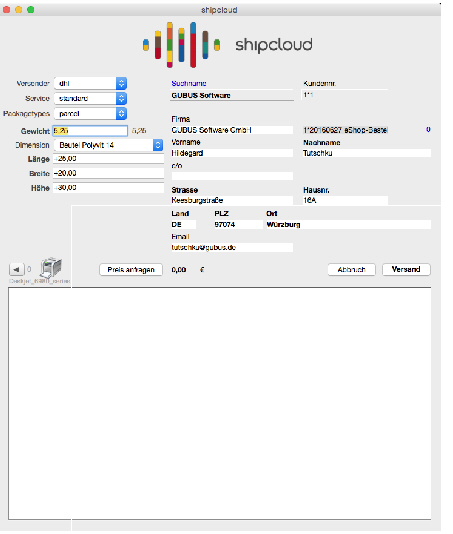Click the Länge input field
453x534 pixels.
click(x=108, y=159)
